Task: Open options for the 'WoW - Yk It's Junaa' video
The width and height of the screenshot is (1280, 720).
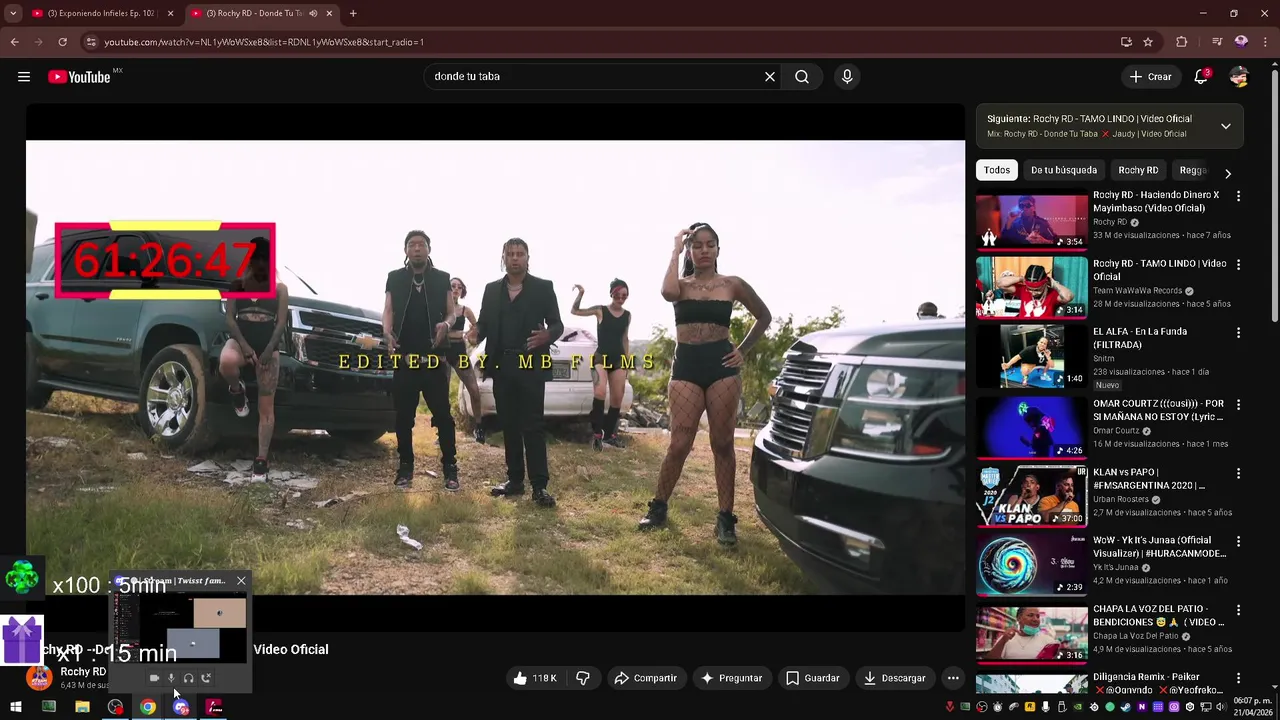Action: 1238,542
